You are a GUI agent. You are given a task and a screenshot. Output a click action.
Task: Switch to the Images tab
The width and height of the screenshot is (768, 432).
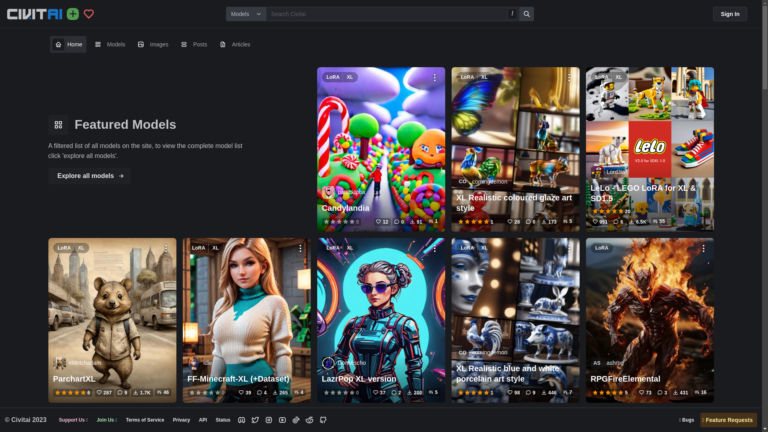pos(153,44)
